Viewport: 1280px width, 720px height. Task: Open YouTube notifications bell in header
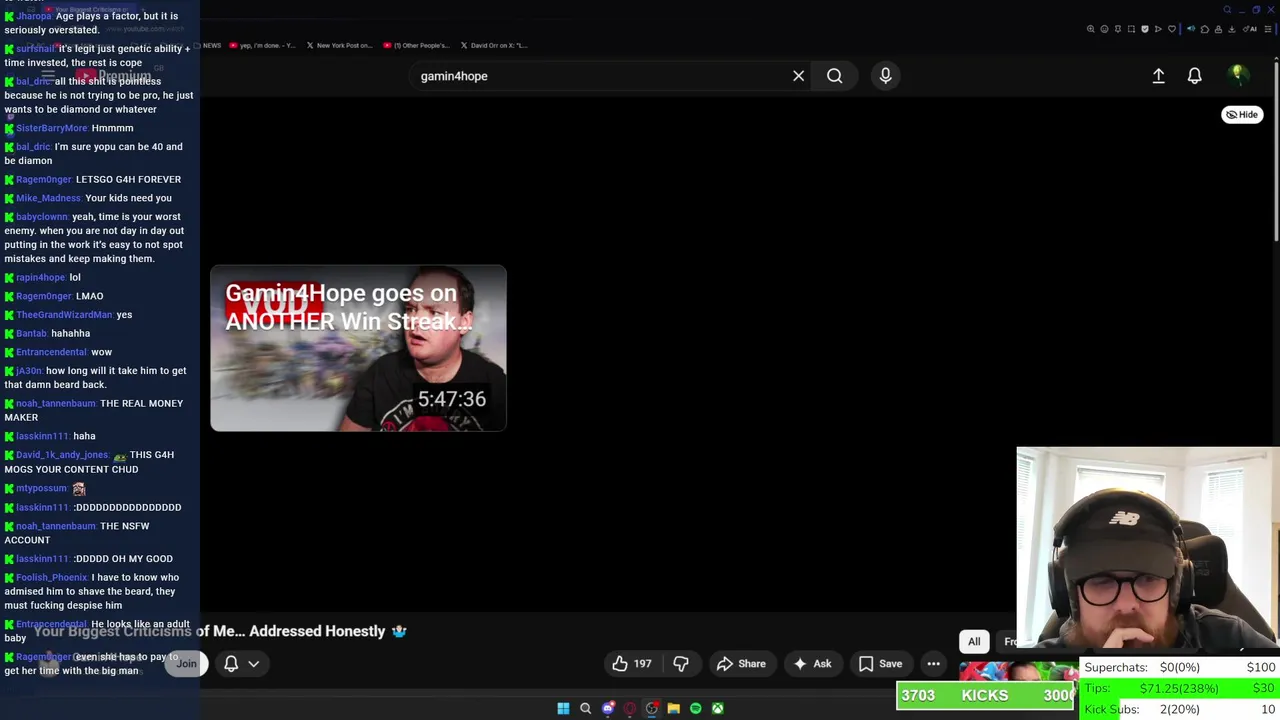[x=1194, y=76]
